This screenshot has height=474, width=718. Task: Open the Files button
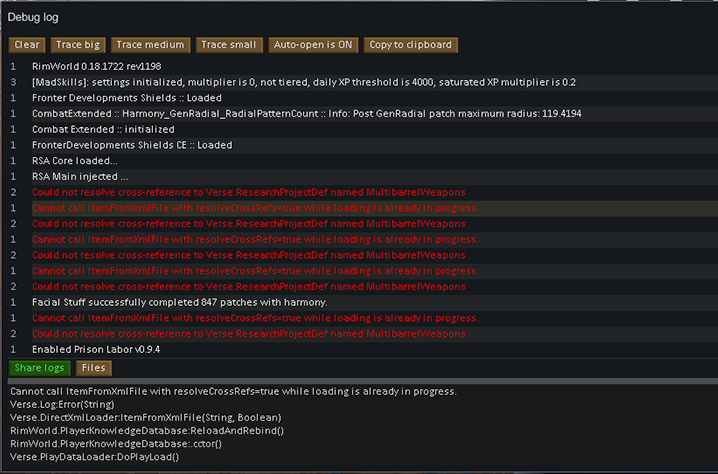pos(94,368)
